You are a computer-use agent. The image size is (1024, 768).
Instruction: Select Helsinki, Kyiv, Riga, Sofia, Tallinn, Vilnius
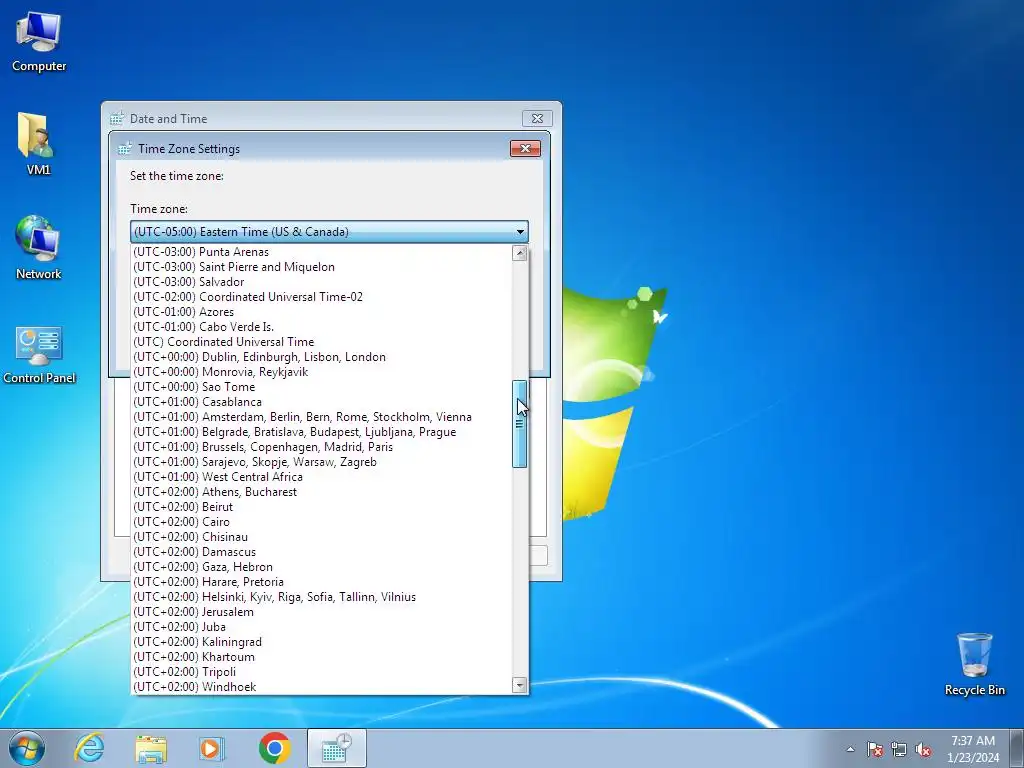322,598
